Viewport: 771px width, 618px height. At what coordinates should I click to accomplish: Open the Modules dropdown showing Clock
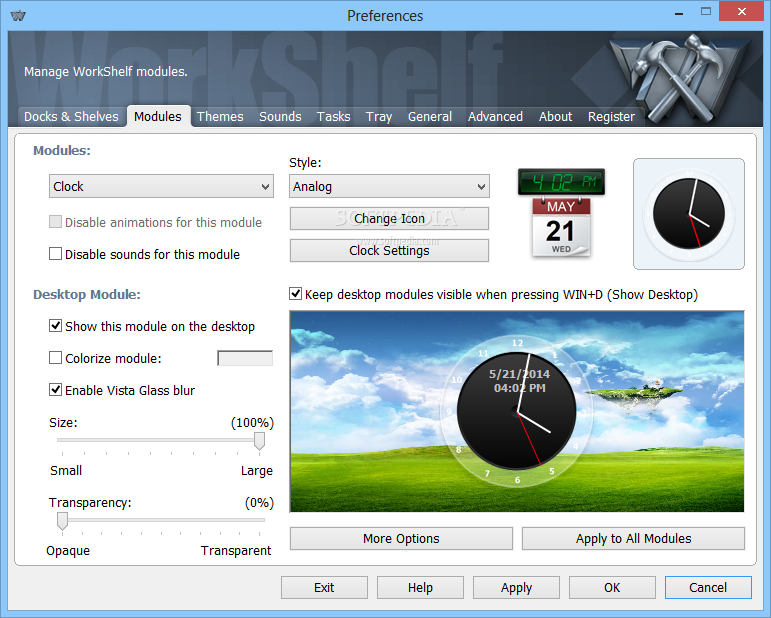161,186
